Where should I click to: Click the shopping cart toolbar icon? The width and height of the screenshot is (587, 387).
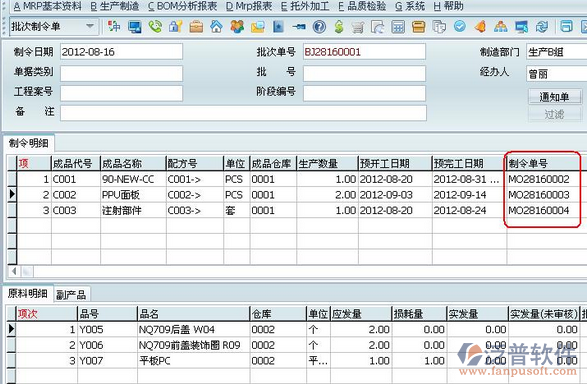(x=358, y=27)
